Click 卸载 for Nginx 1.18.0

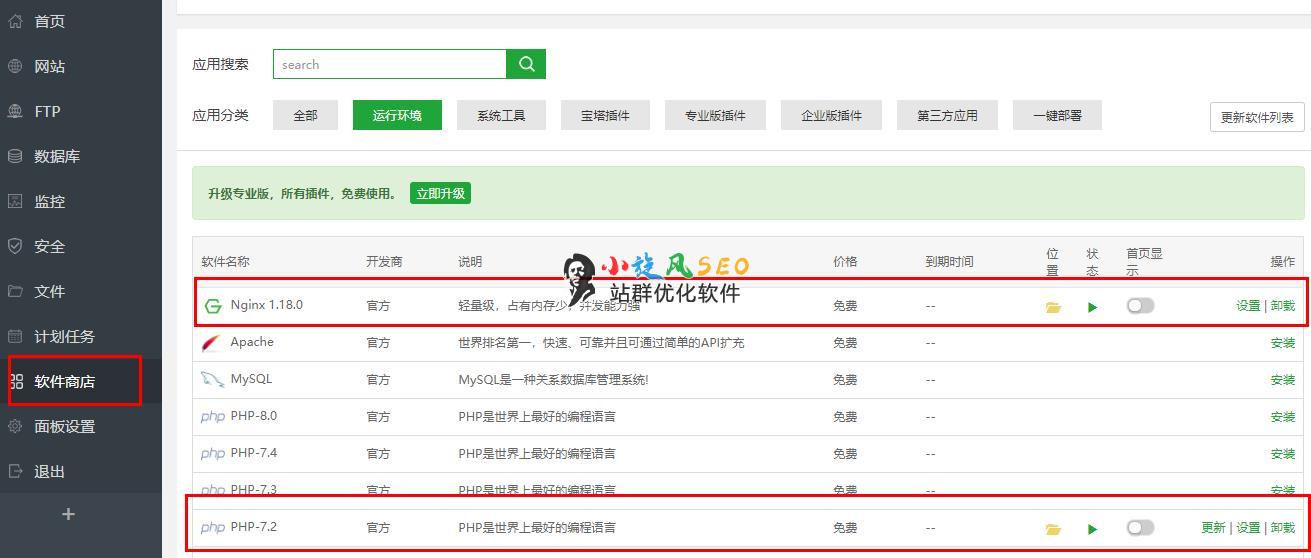click(1283, 306)
